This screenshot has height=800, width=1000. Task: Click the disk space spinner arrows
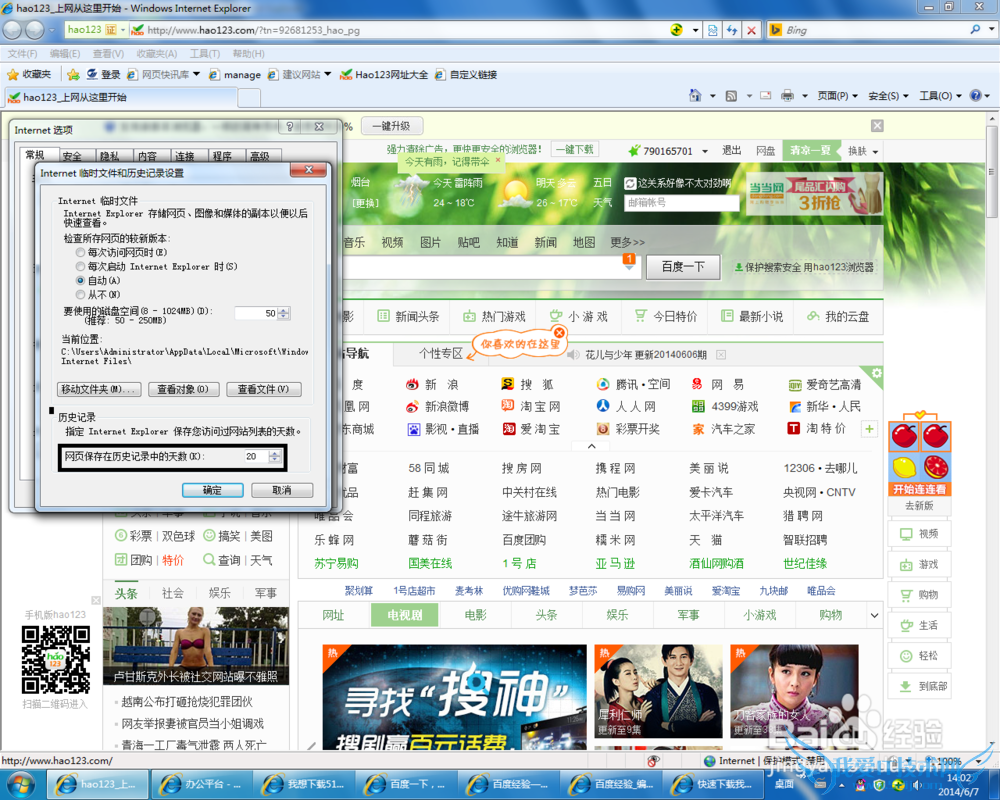[x=284, y=313]
